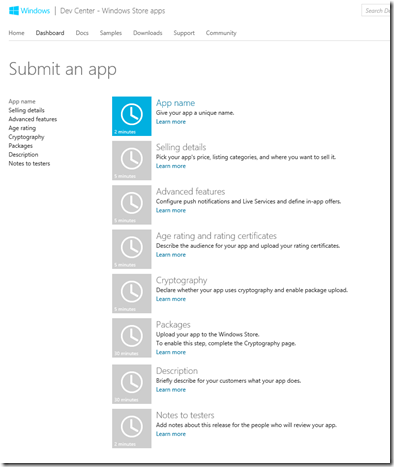Click Learn more under Cryptography

tap(171, 299)
